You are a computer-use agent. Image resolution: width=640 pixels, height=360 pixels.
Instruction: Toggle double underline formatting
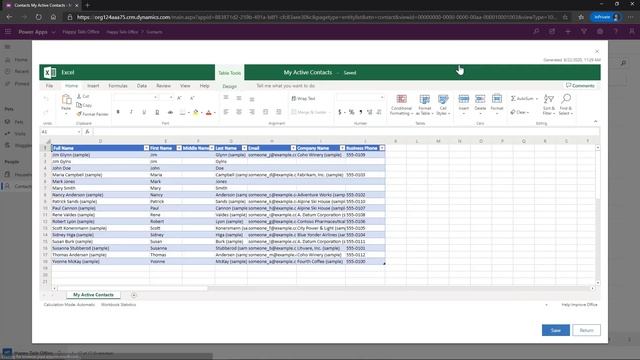[x=157, y=112]
